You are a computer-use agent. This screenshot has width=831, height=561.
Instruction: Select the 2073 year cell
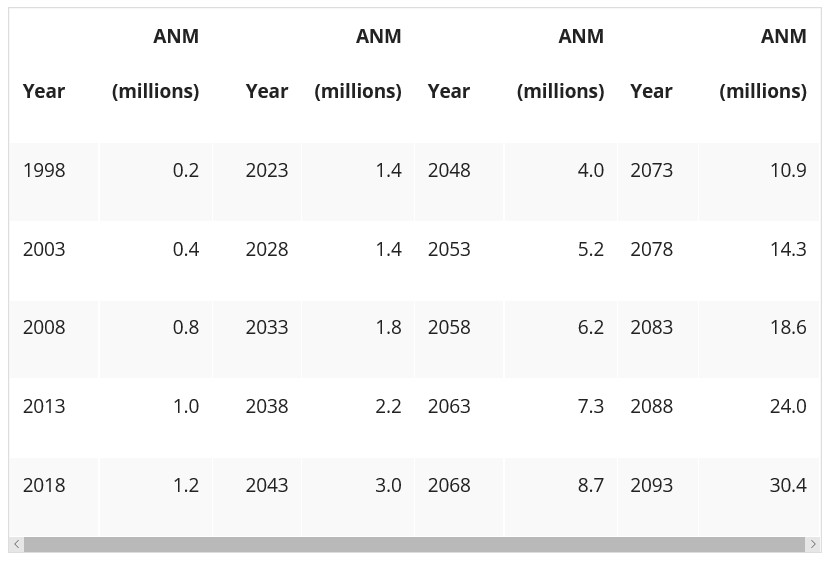point(652,171)
